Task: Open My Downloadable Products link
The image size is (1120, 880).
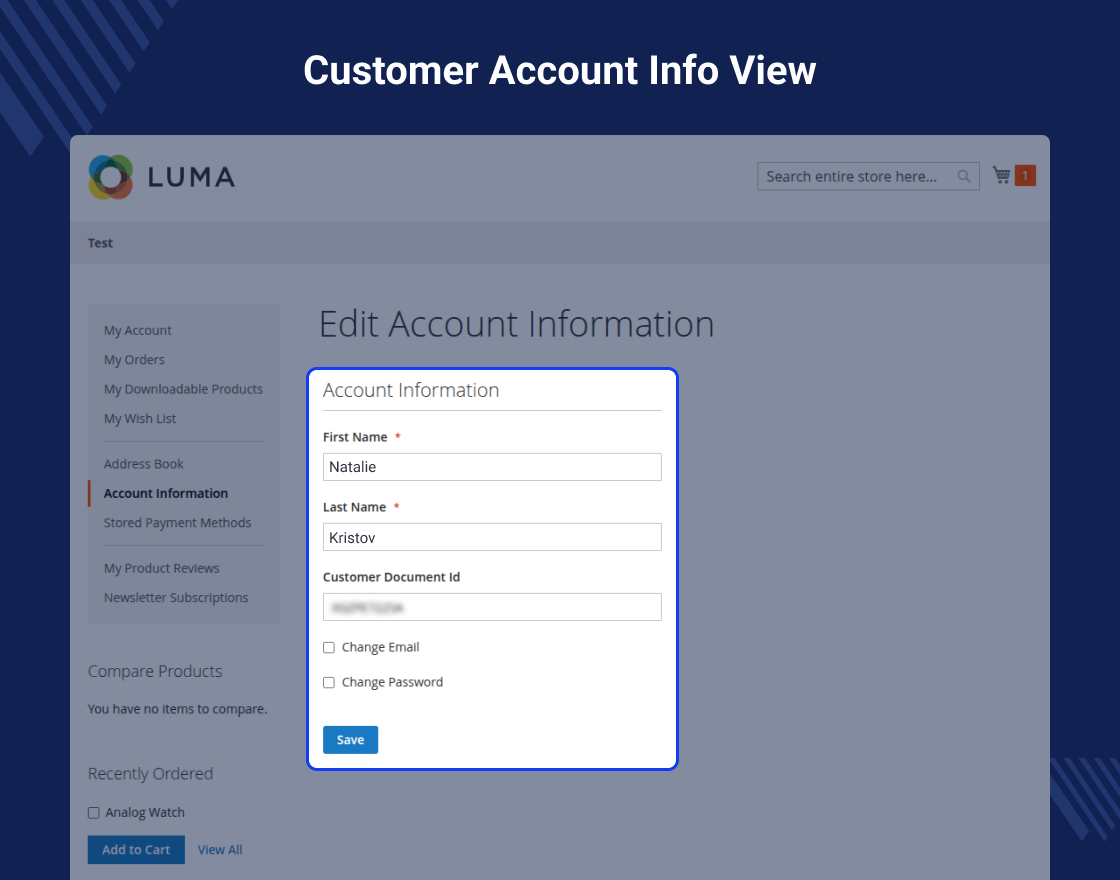Action: tap(183, 390)
